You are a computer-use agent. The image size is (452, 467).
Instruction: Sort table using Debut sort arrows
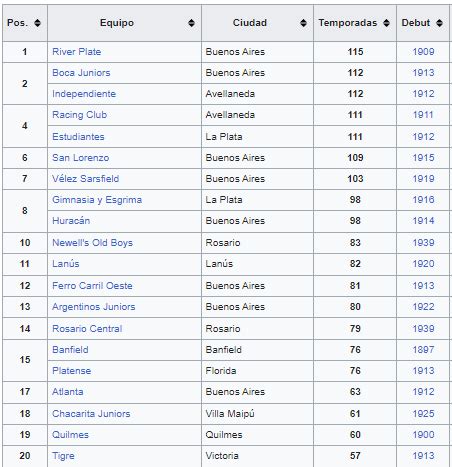[440, 23]
